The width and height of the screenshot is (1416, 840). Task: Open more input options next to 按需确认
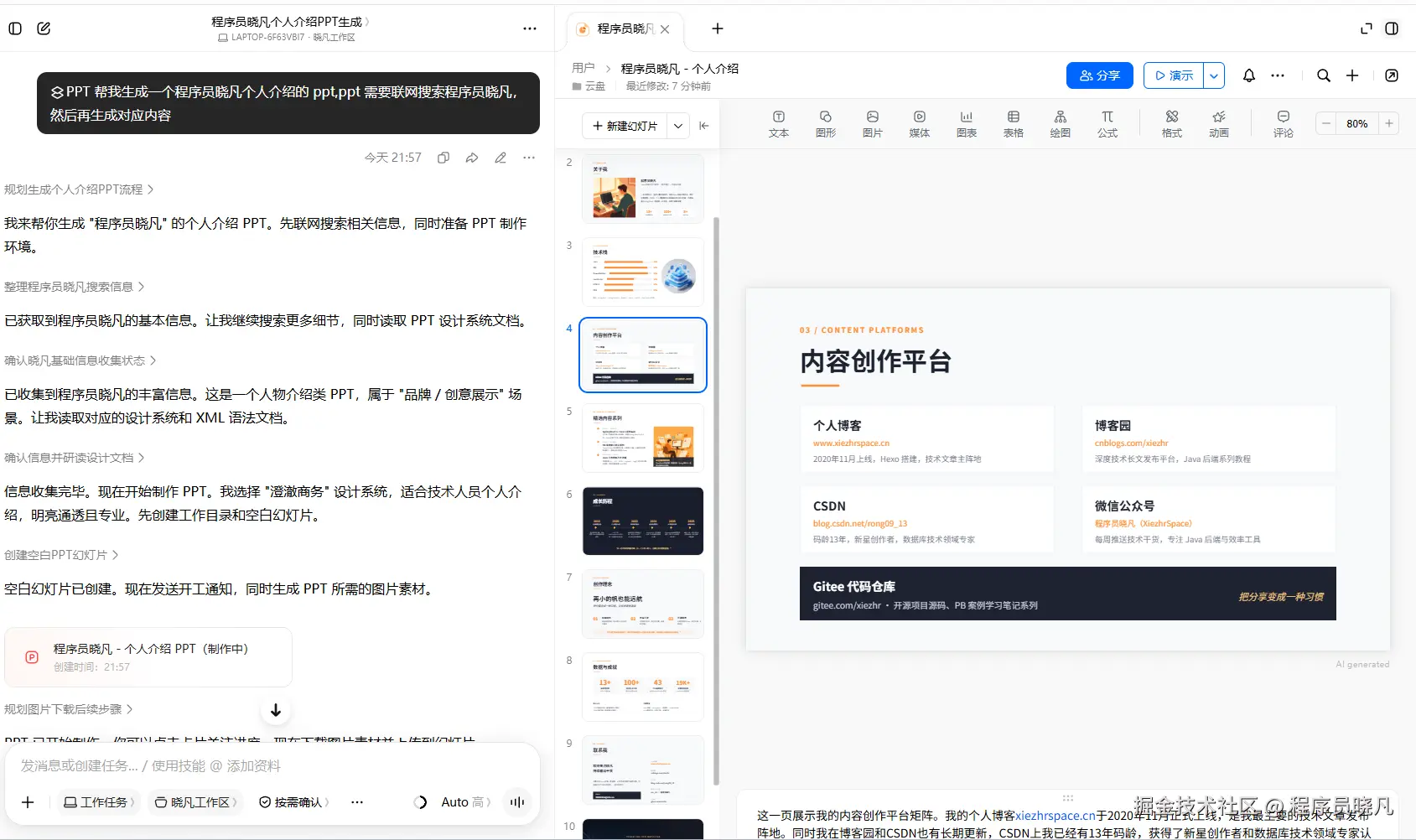(357, 802)
